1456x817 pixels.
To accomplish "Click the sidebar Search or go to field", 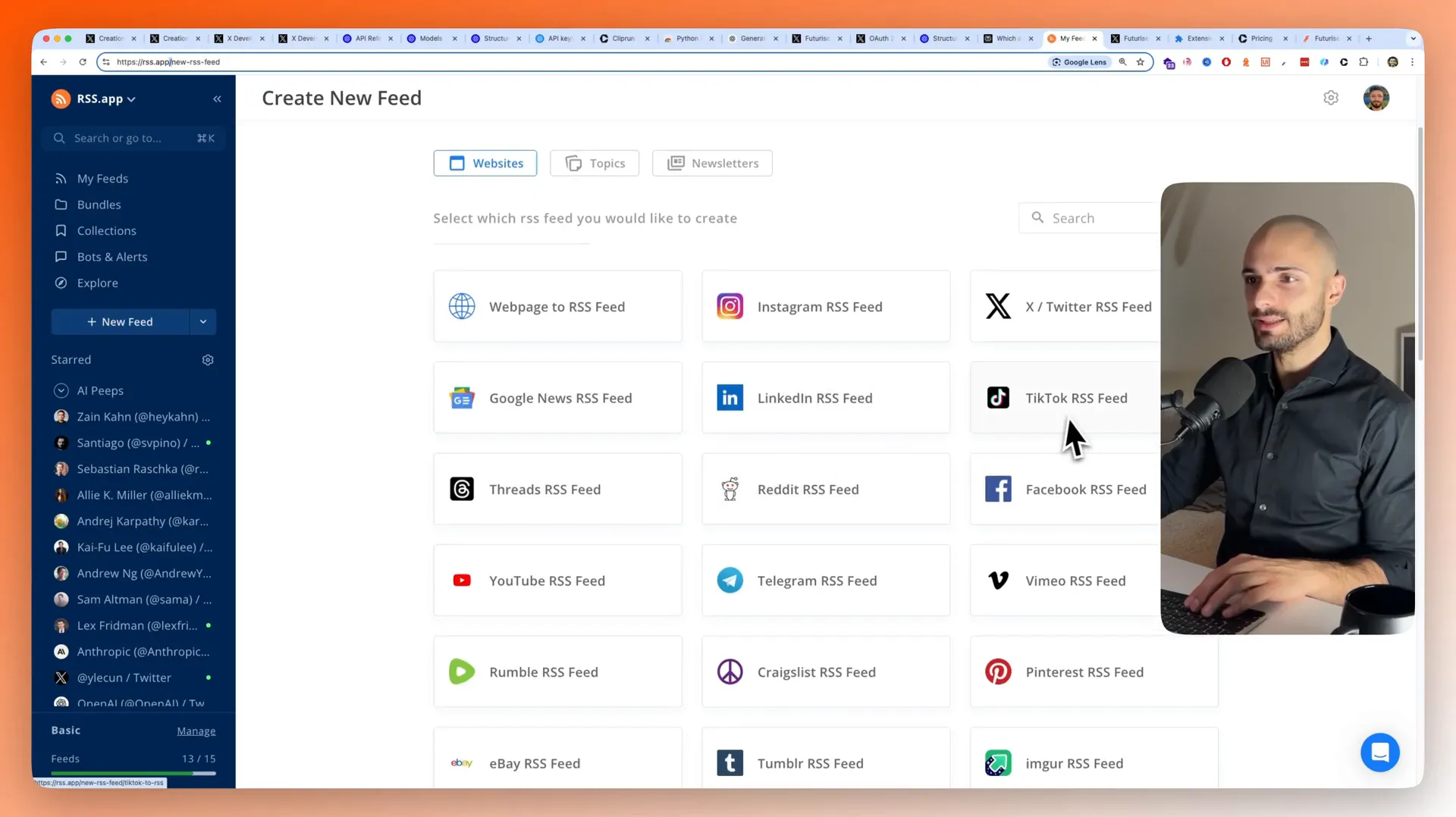I will (x=133, y=138).
